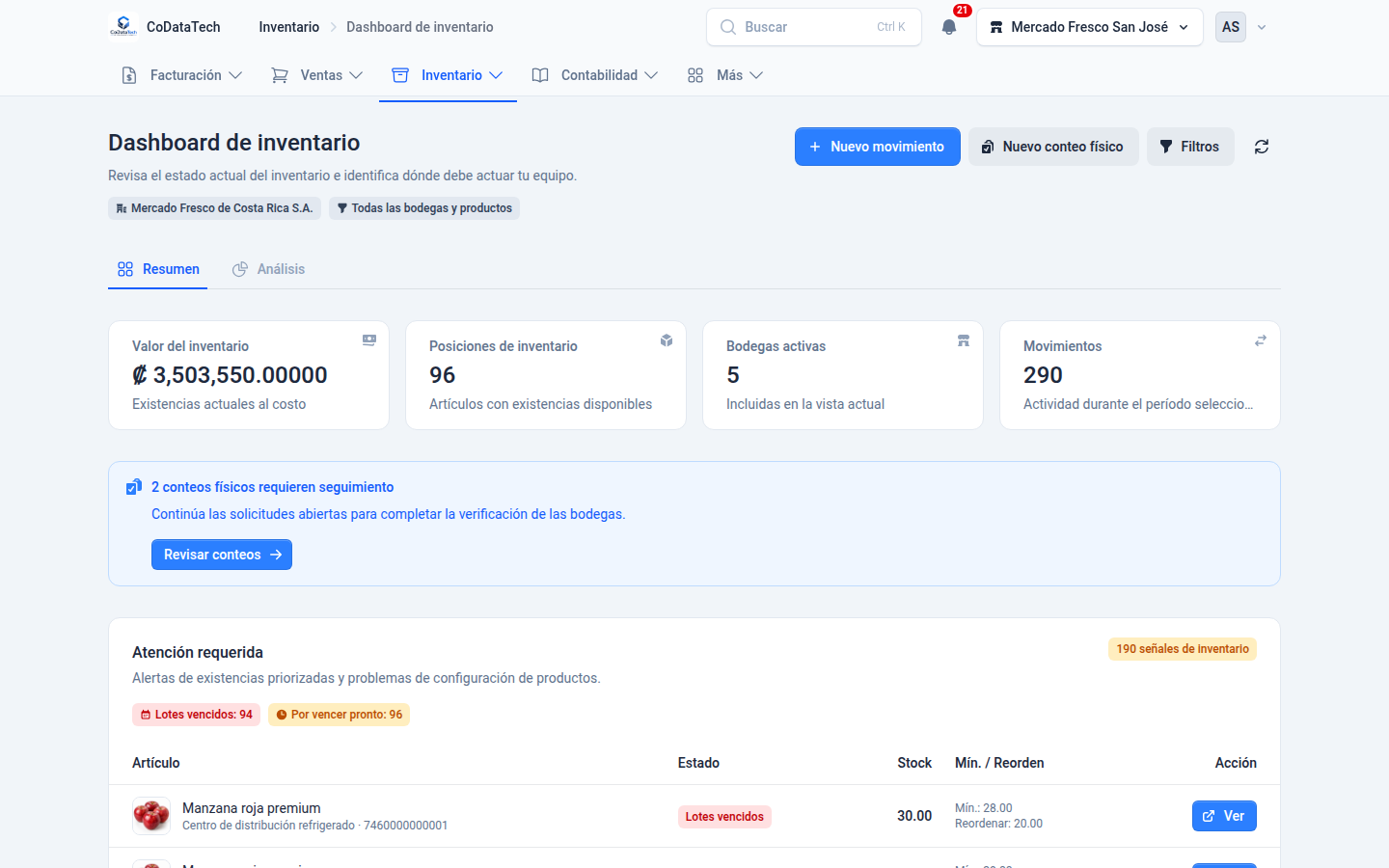Click the Estado column header

tap(698, 763)
